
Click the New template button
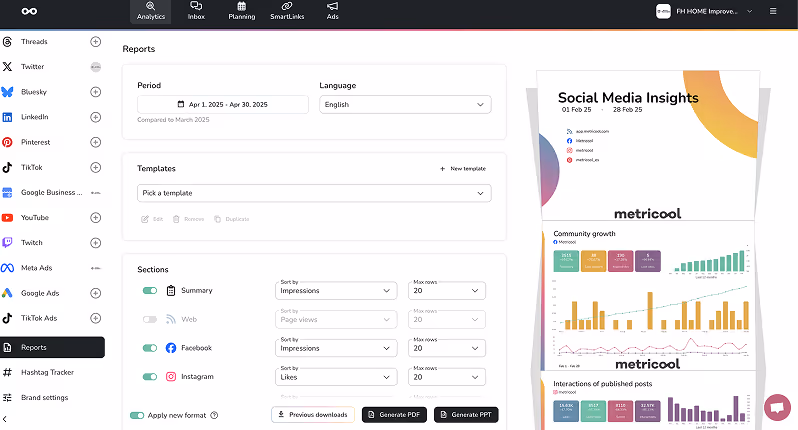[x=463, y=168]
